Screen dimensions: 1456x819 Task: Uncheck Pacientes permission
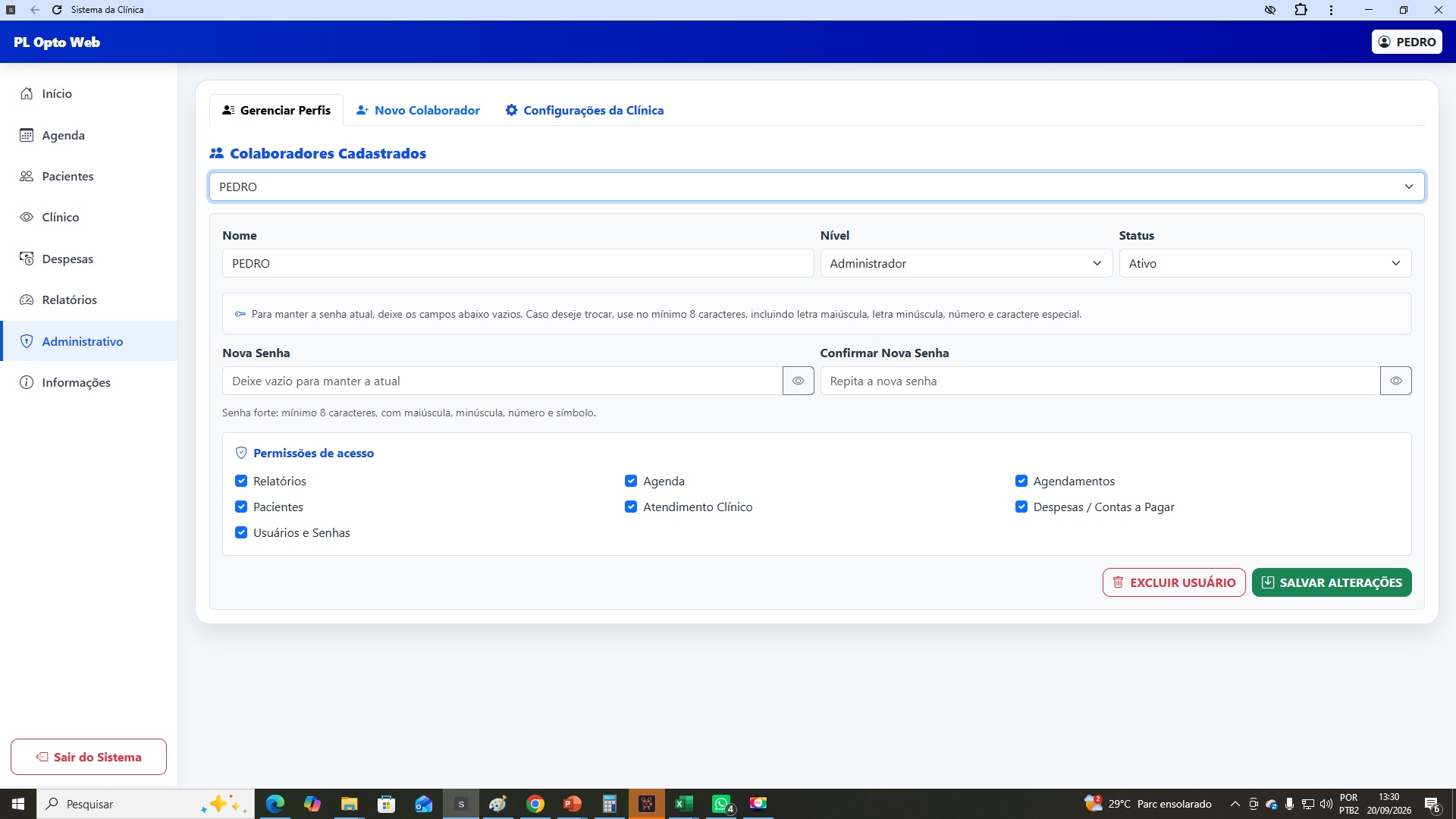[241, 507]
